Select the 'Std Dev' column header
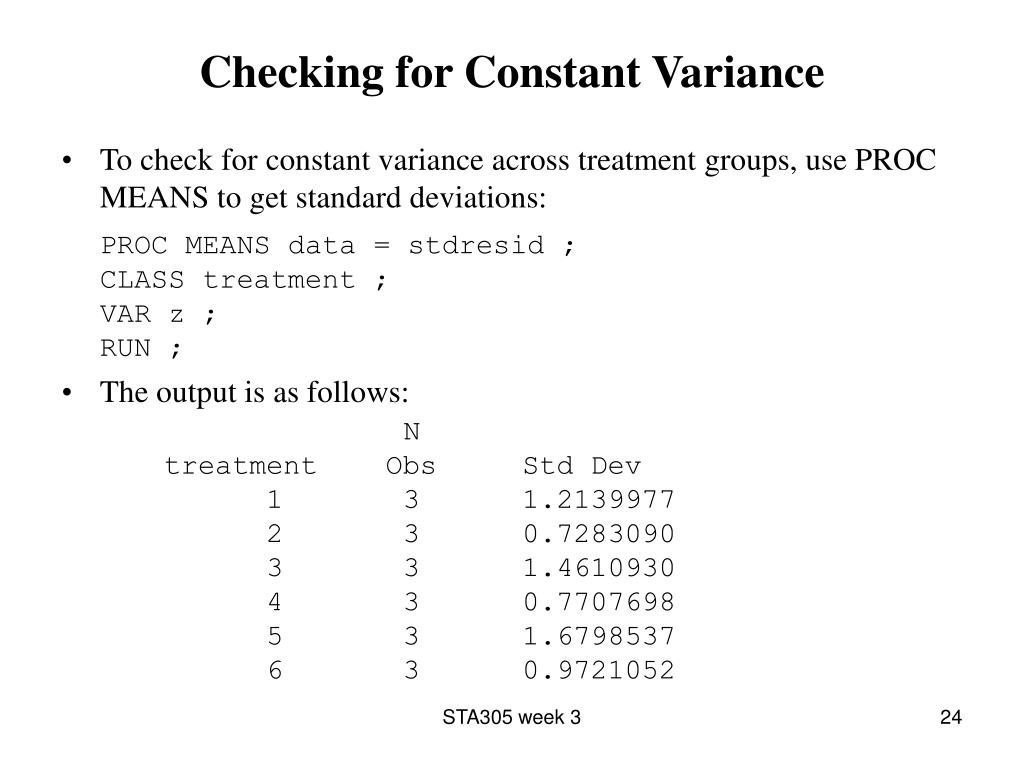The width and height of the screenshot is (1024, 768). click(583, 466)
